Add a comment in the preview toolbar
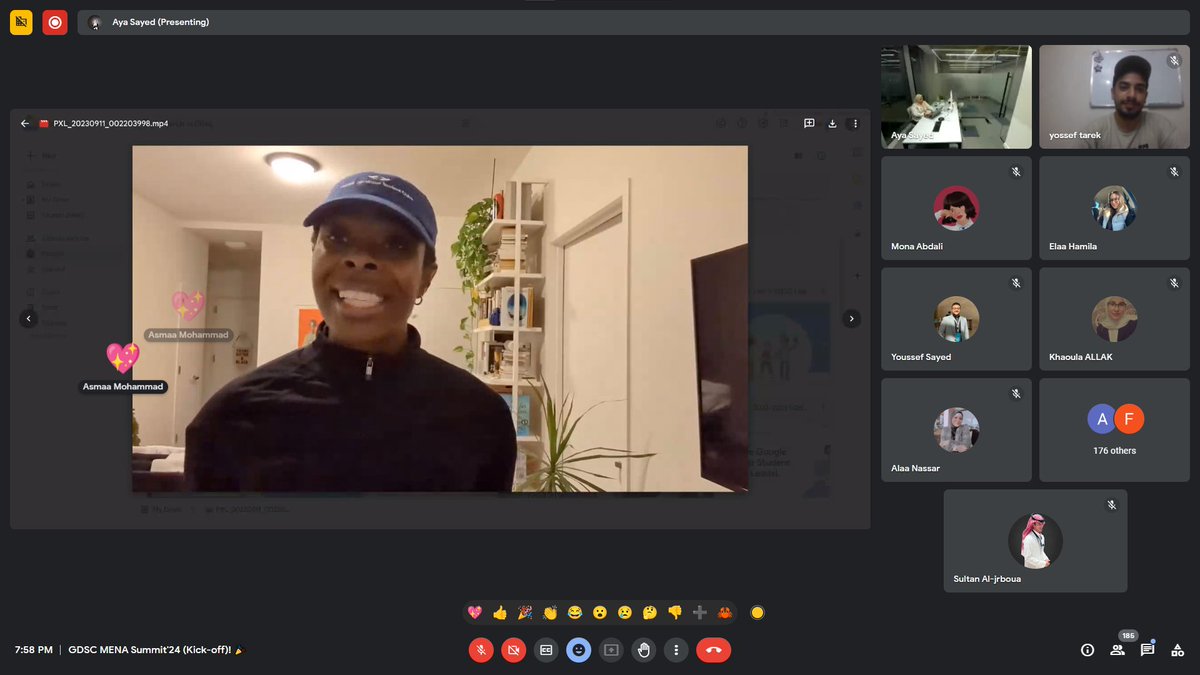Image resolution: width=1200 pixels, height=675 pixels. click(x=809, y=124)
